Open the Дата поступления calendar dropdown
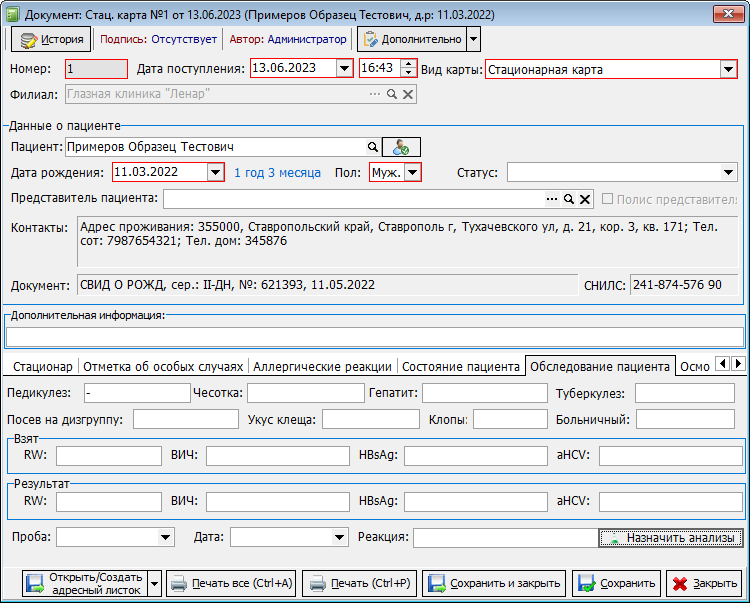The image size is (750, 603). tap(344, 68)
